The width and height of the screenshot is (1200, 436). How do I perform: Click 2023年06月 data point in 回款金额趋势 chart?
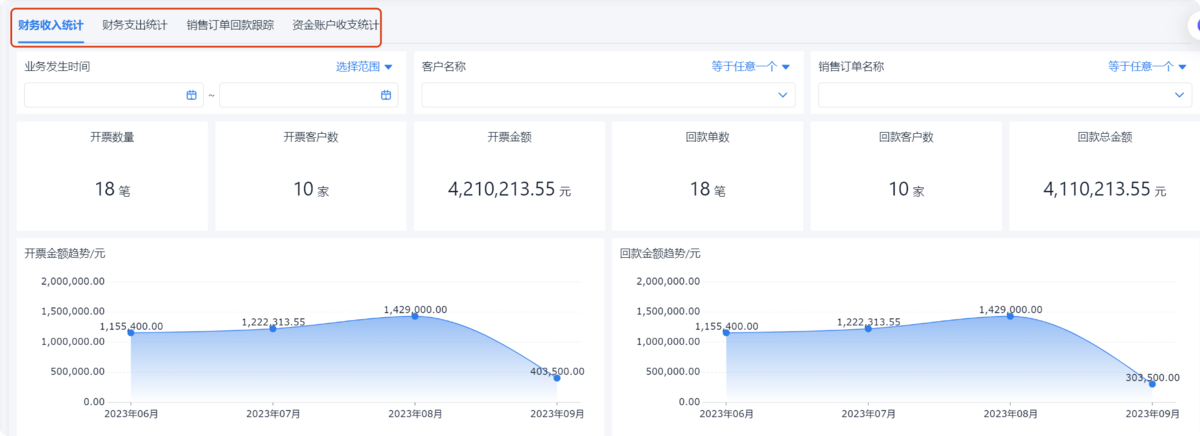click(x=726, y=332)
